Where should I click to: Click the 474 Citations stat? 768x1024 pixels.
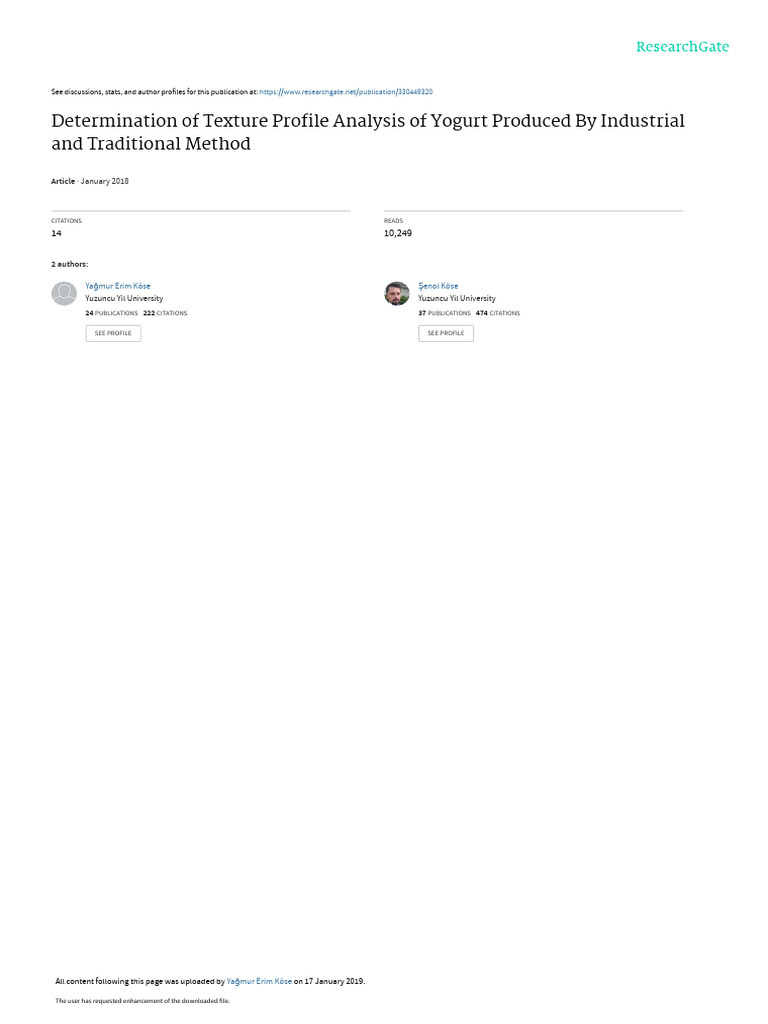pos(498,313)
